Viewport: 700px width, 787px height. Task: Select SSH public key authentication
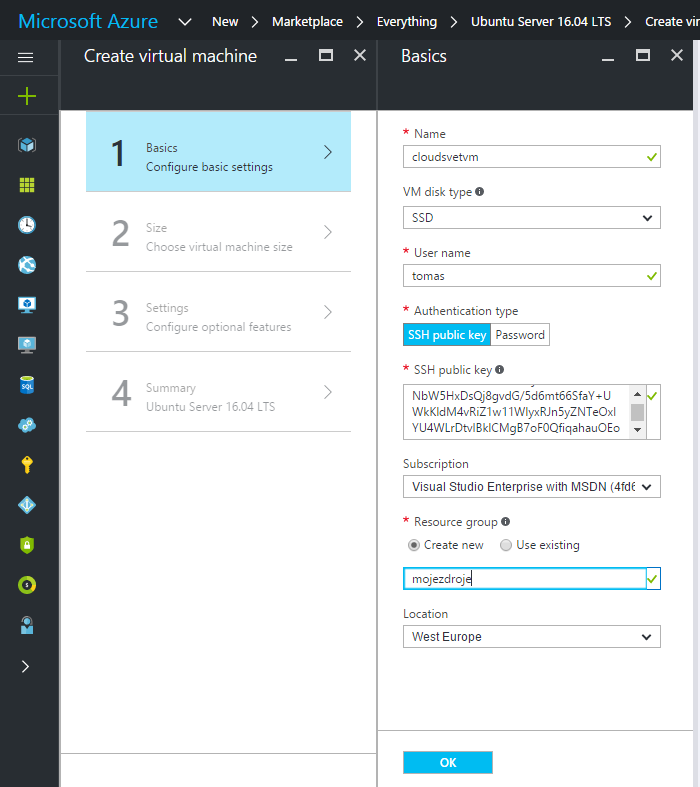pos(447,335)
